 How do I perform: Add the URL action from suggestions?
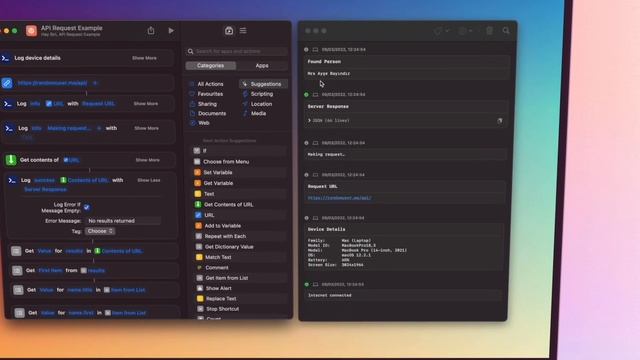[x=240, y=215]
